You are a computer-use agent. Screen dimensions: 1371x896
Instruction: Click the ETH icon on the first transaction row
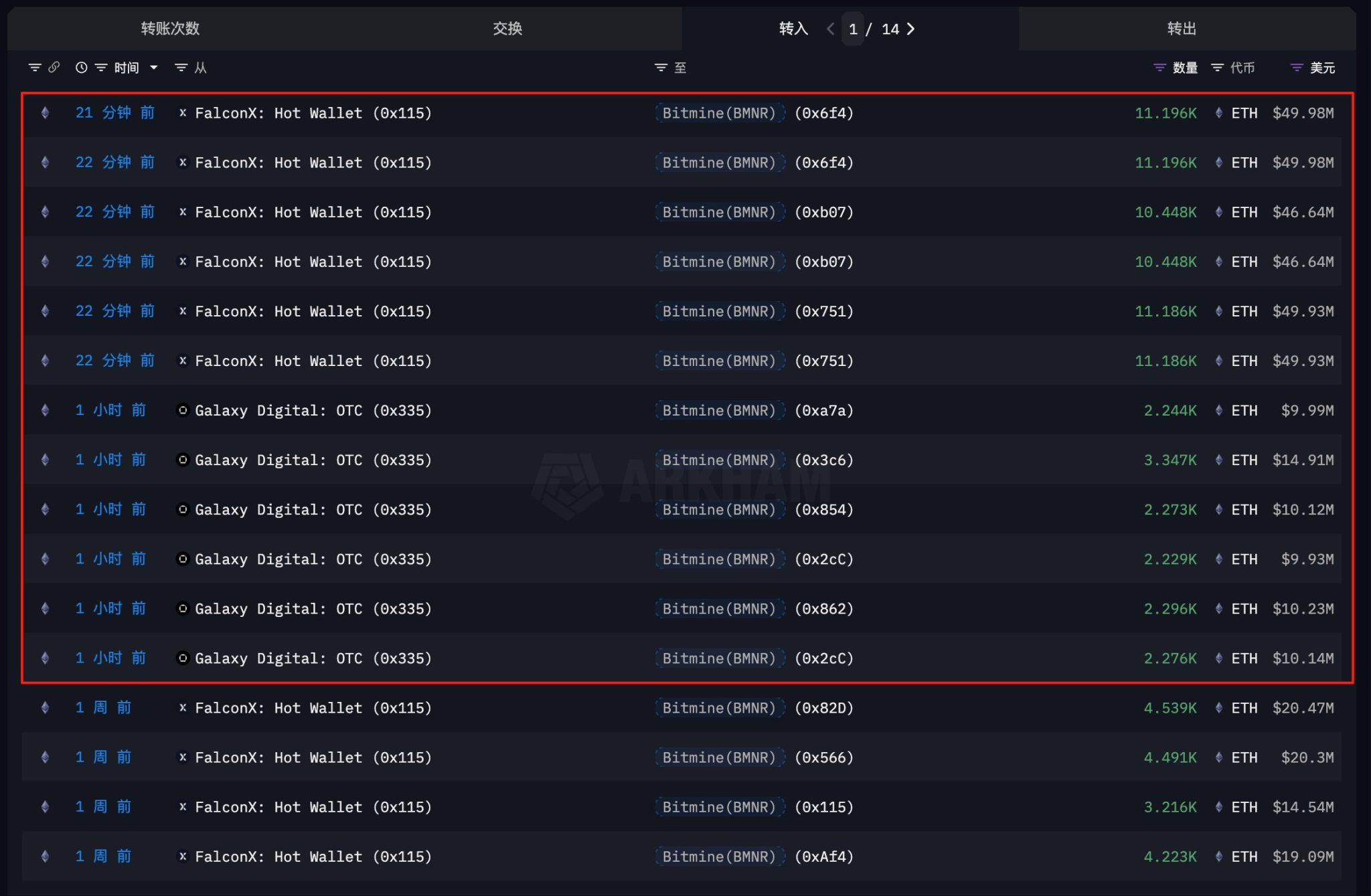[45, 112]
